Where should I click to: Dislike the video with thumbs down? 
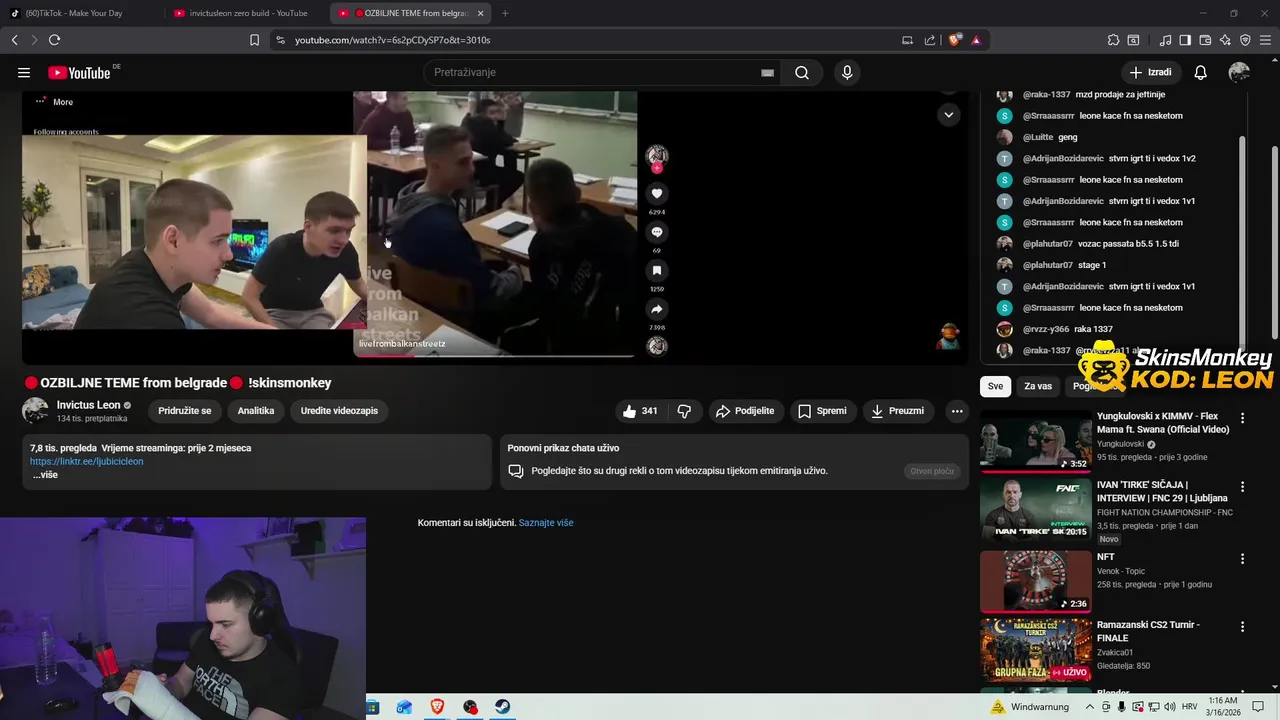click(x=684, y=411)
